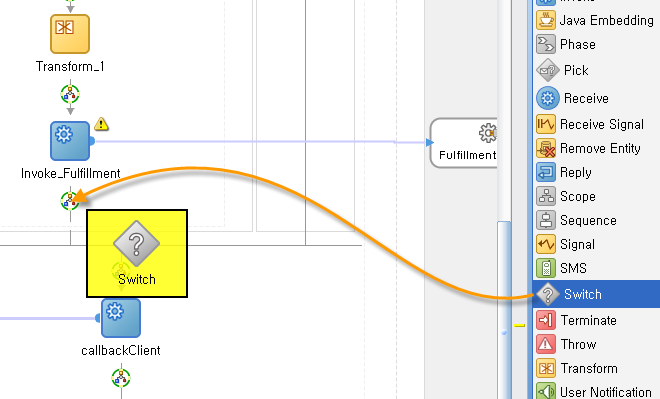
Task: Click the Receive palette icon
Action: (548, 98)
